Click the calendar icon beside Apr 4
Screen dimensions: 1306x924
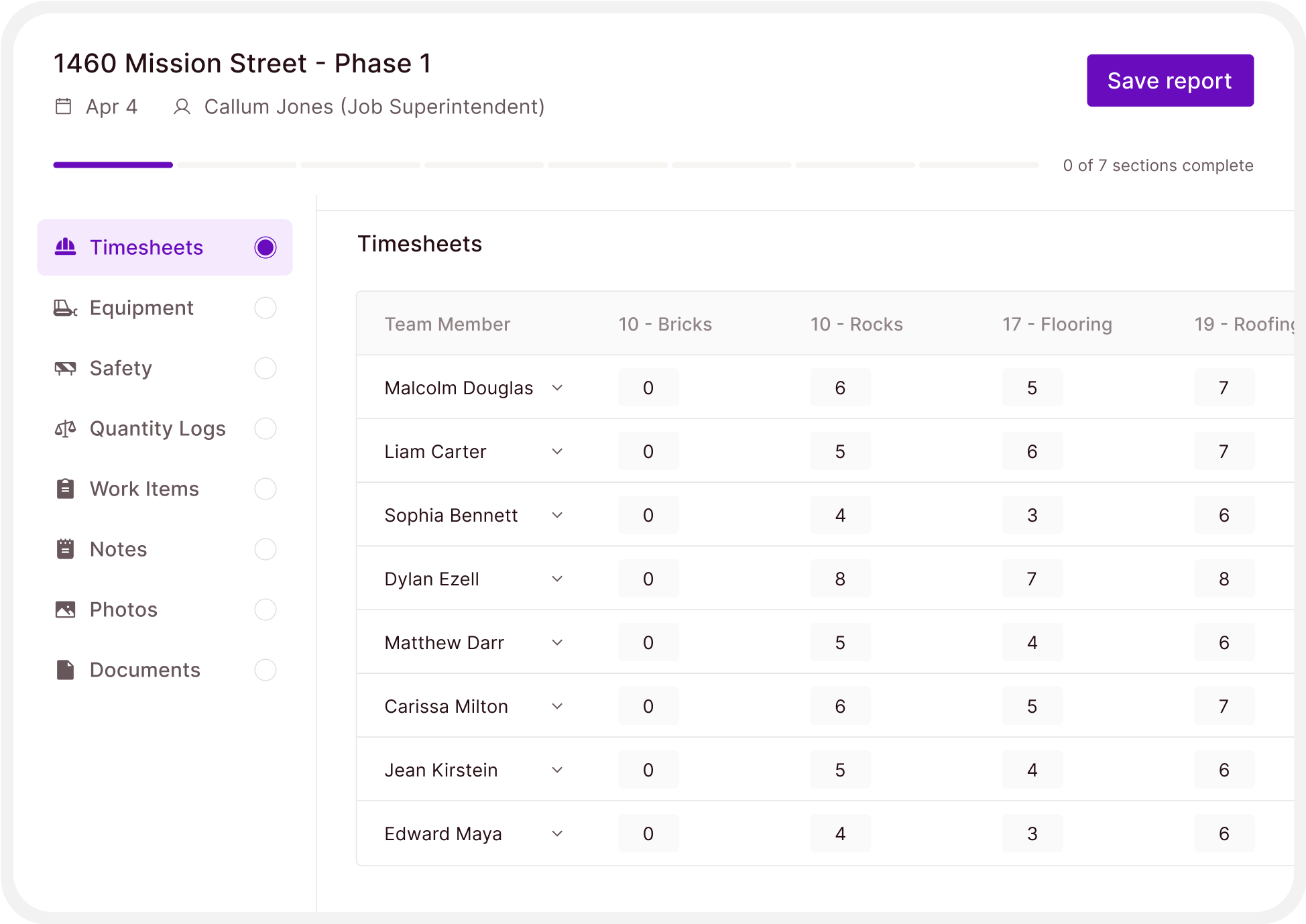(63, 107)
